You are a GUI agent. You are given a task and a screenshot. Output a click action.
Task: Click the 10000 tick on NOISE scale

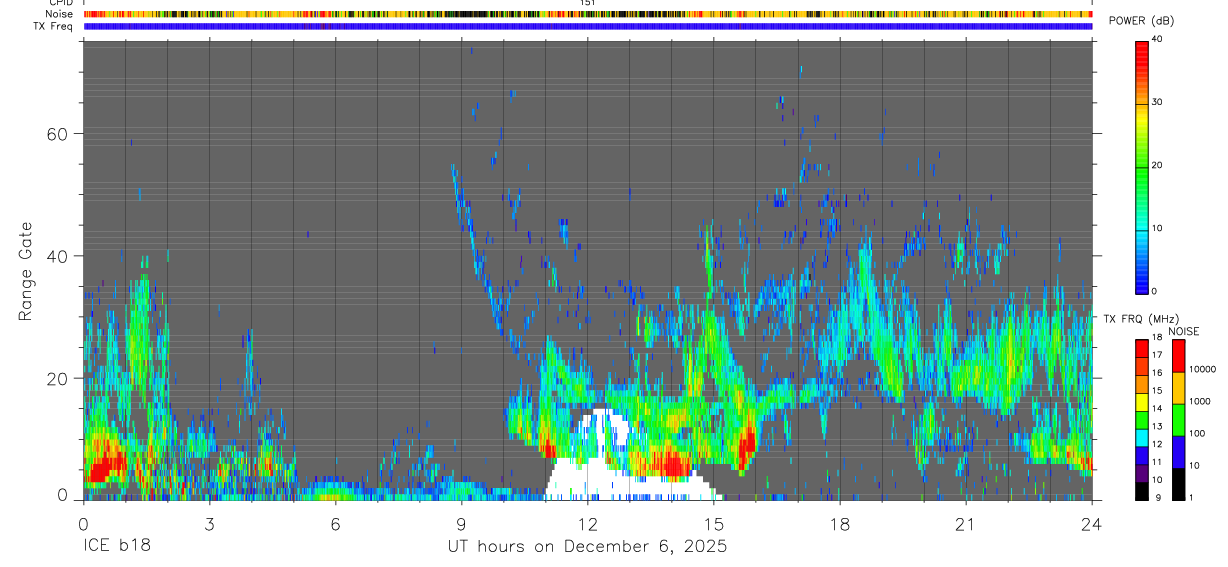(x=1202, y=370)
